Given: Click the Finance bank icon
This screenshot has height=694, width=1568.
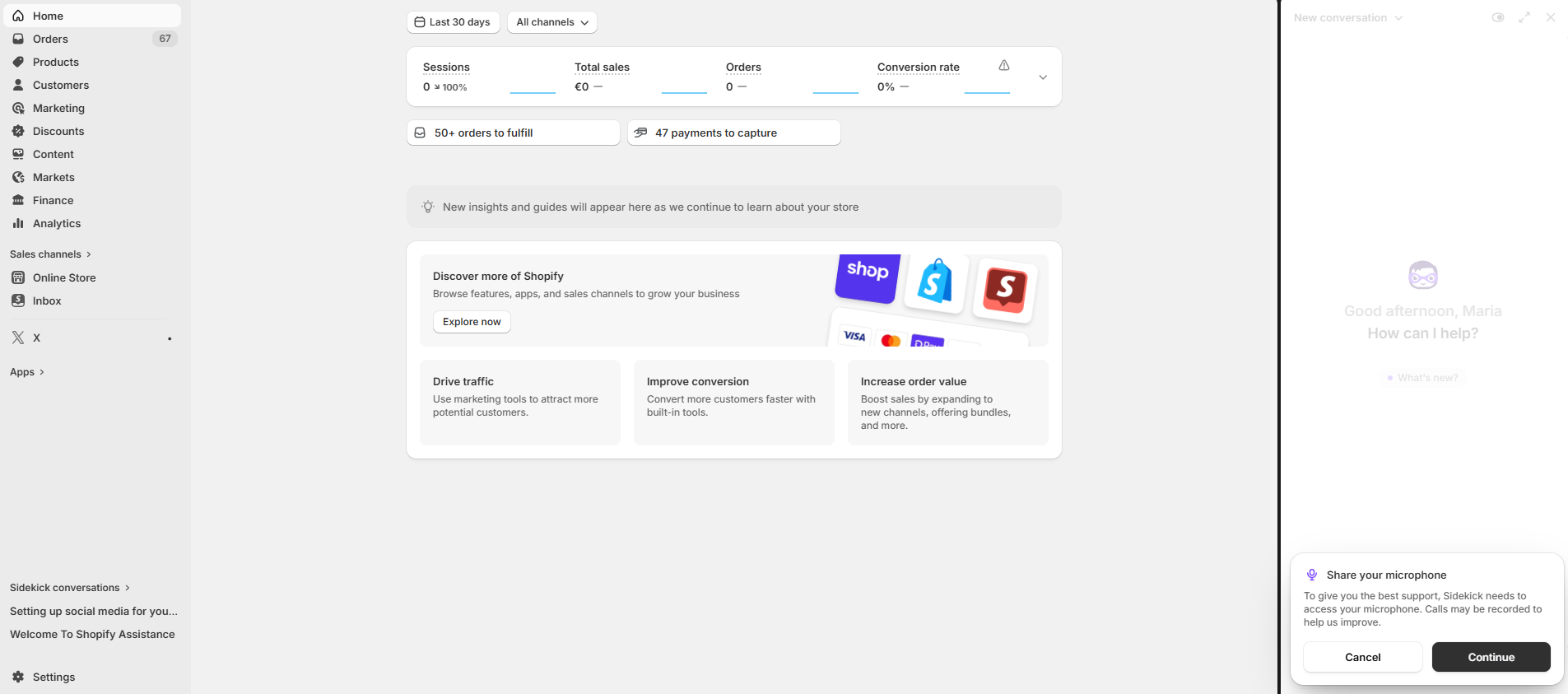Looking at the screenshot, I should pos(18,200).
